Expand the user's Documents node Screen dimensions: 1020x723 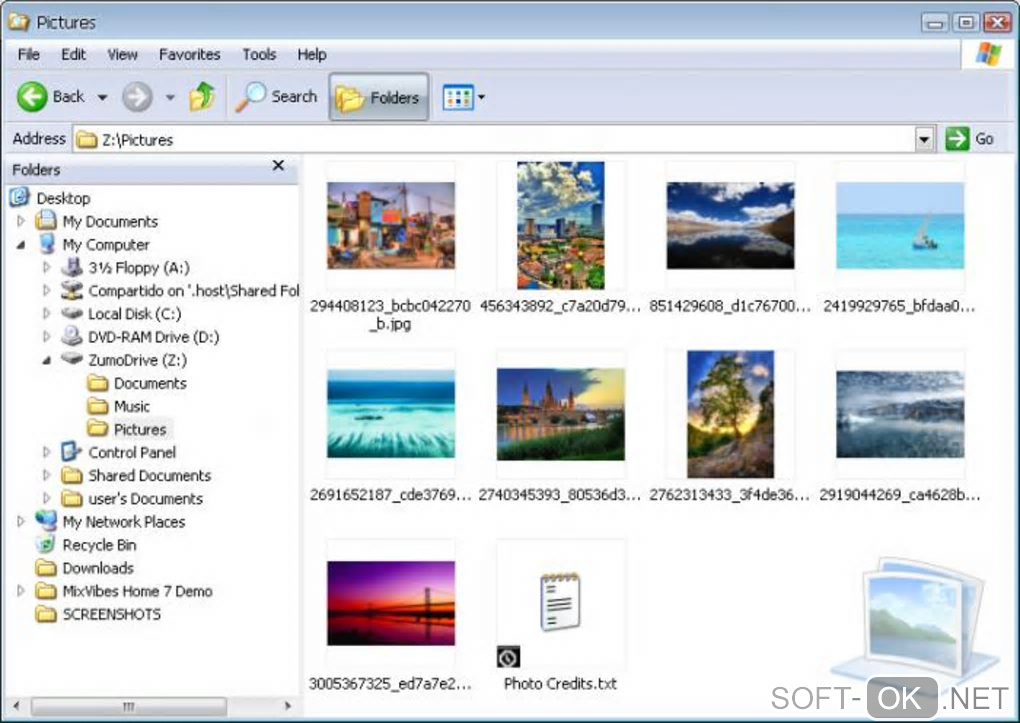[x=46, y=498]
